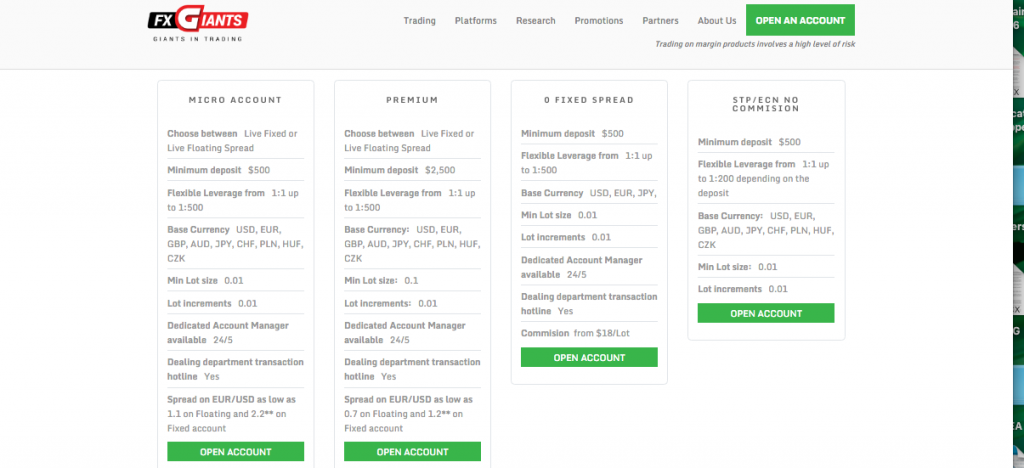The height and width of the screenshot is (468, 1024).
Task: Click Commision from $18/Lot row
Action: pos(575,333)
